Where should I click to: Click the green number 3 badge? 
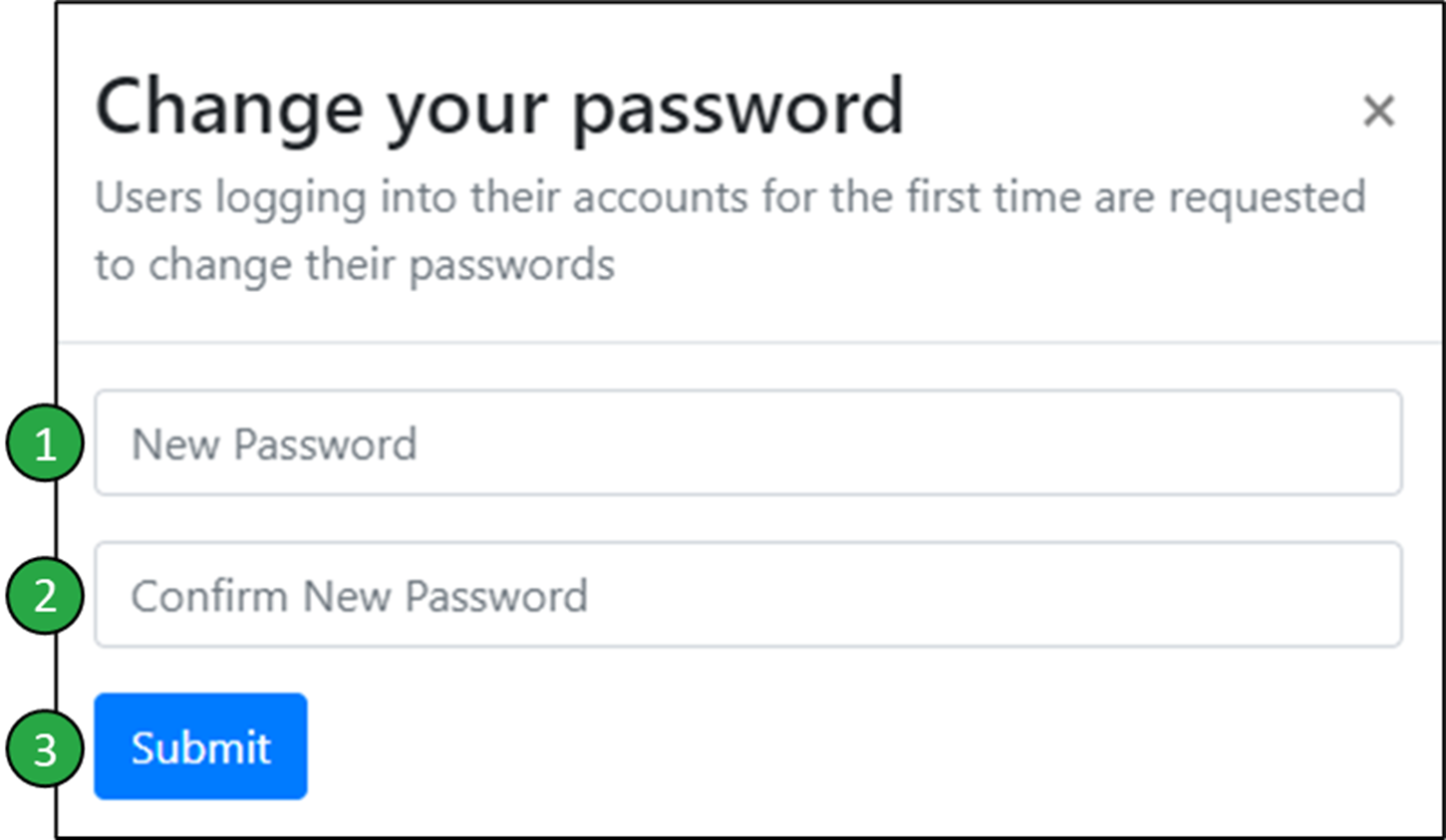pyautogui.click(x=45, y=748)
